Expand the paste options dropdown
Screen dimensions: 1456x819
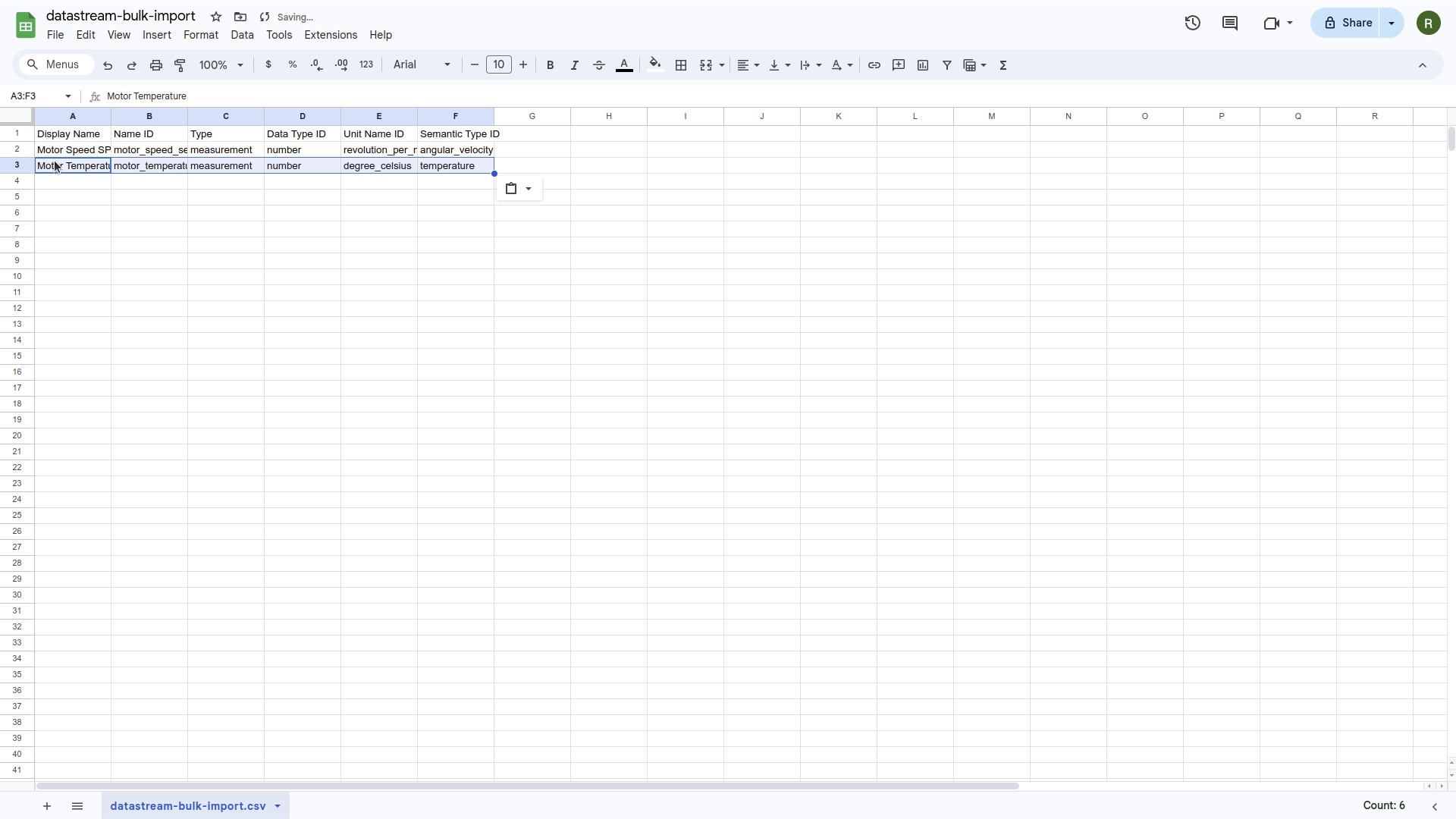pyautogui.click(x=529, y=189)
